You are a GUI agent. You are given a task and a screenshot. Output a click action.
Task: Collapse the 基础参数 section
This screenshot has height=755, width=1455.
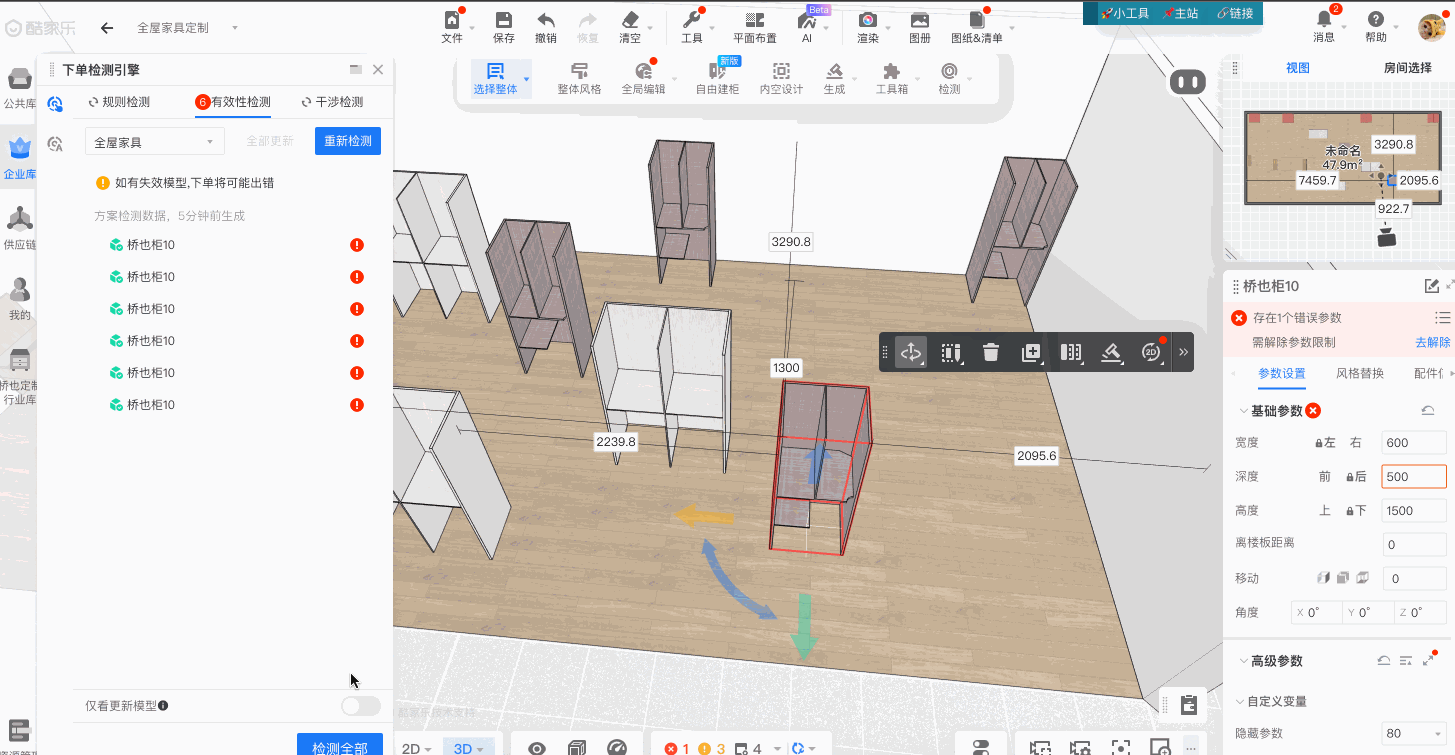(x=1243, y=411)
